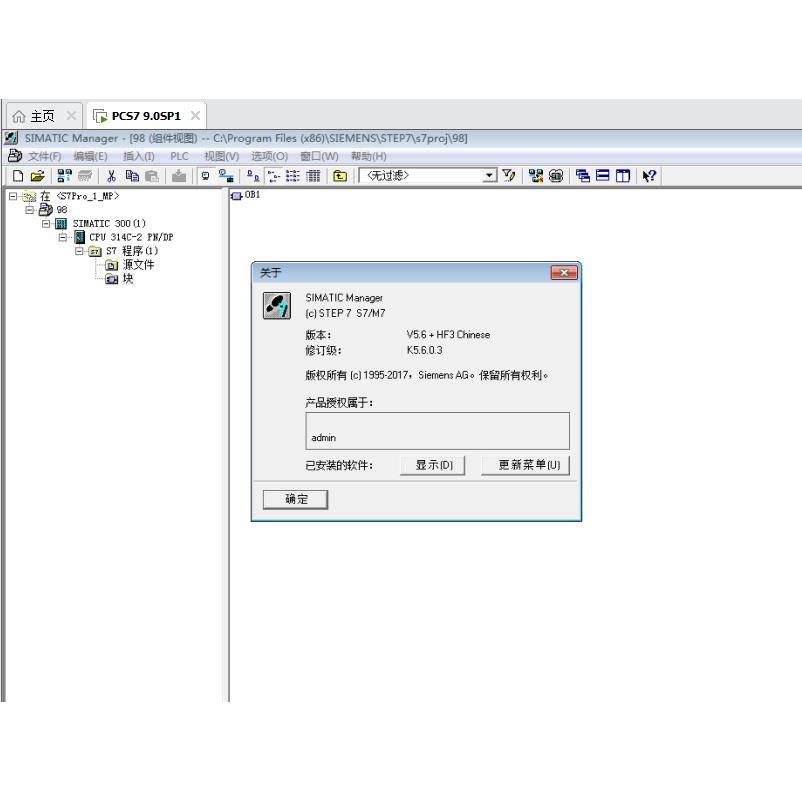802x802 pixels.
Task: Collapse the S7Pro_1_MP root node
Action: click(13, 196)
